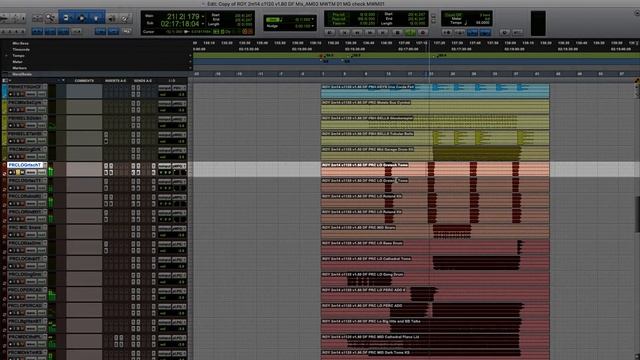Click the green Play transport button
The height and width of the screenshot is (360, 640).
point(410,32)
